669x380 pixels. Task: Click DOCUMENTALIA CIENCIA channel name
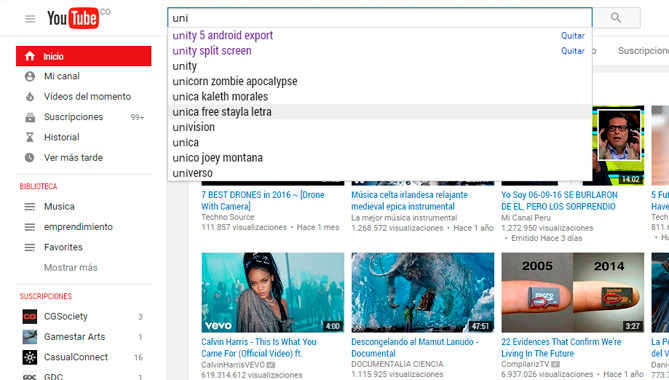pos(397,364)
